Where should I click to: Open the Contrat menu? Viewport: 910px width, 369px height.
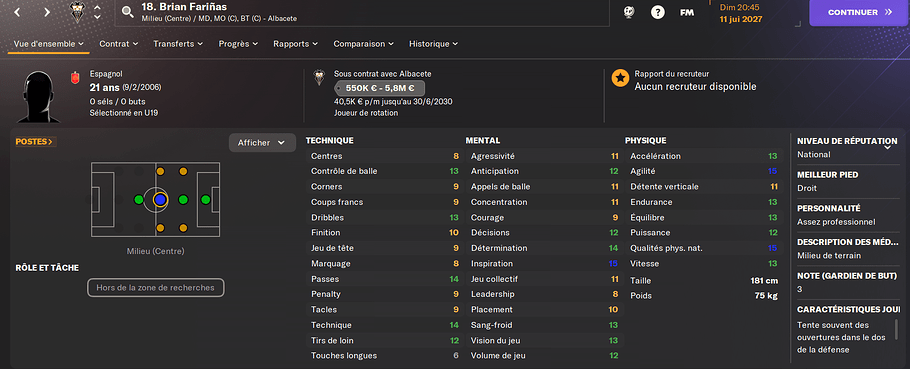[x=118, y=44]
